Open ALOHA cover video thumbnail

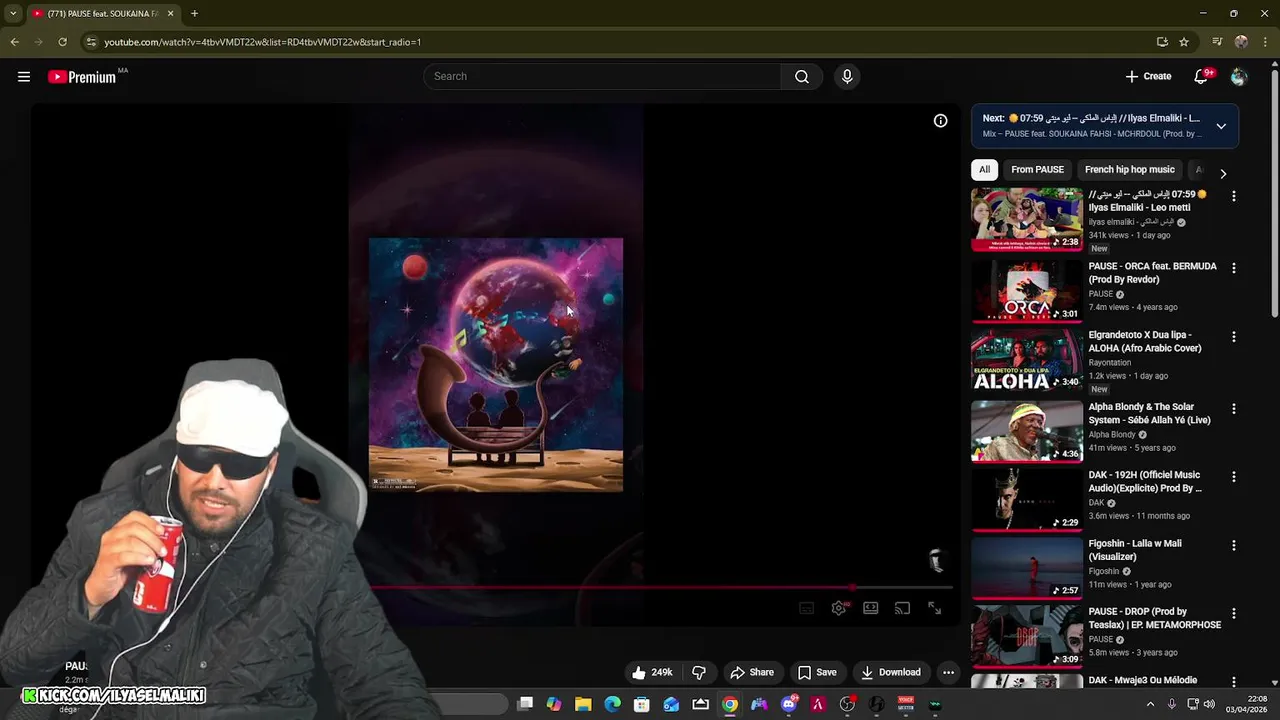[1027, 360]
